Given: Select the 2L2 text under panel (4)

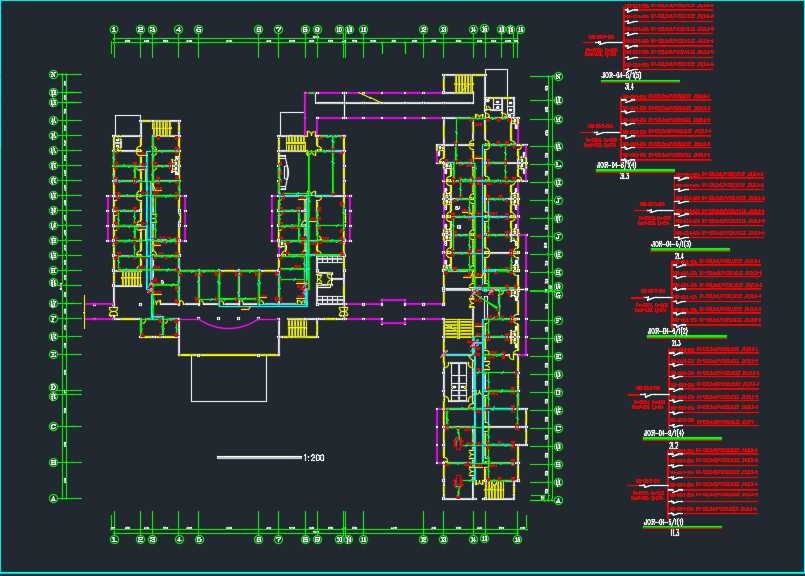Looking at the screenshot, I should pyautogui.click(x=674, y=446).
